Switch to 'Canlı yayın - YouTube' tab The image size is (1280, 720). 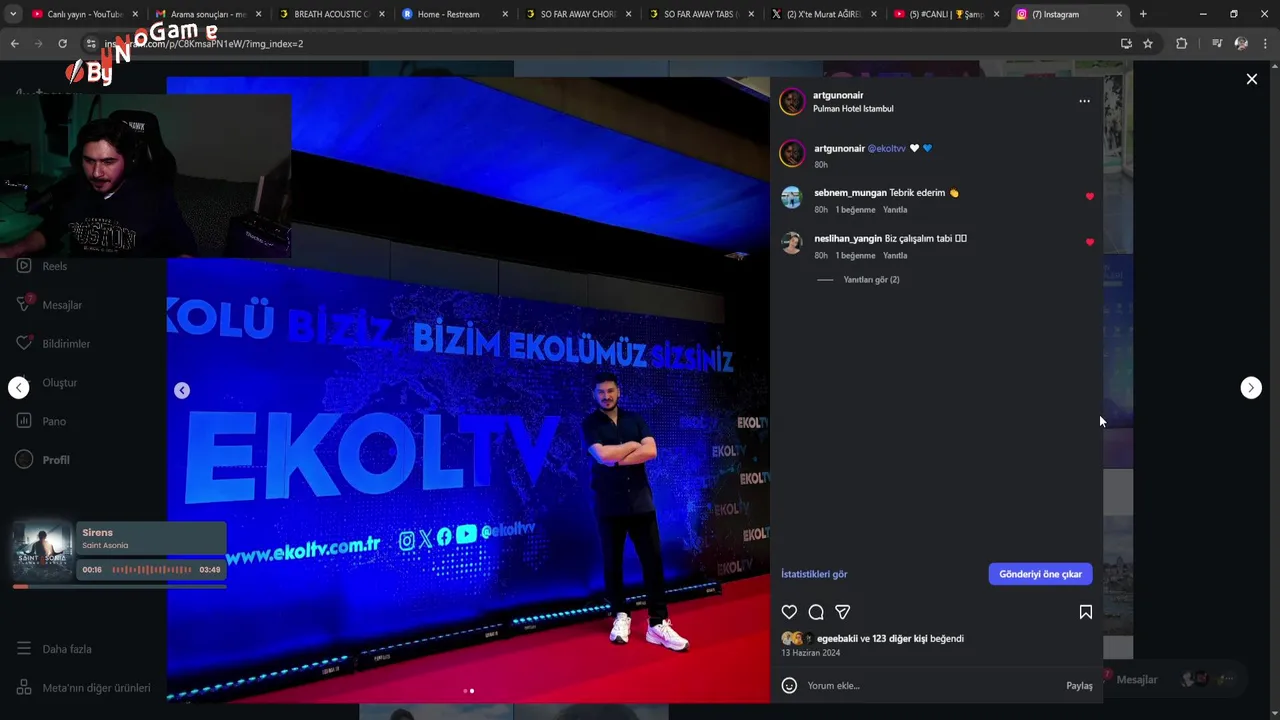pyautogui.click(x=85, y=14)
